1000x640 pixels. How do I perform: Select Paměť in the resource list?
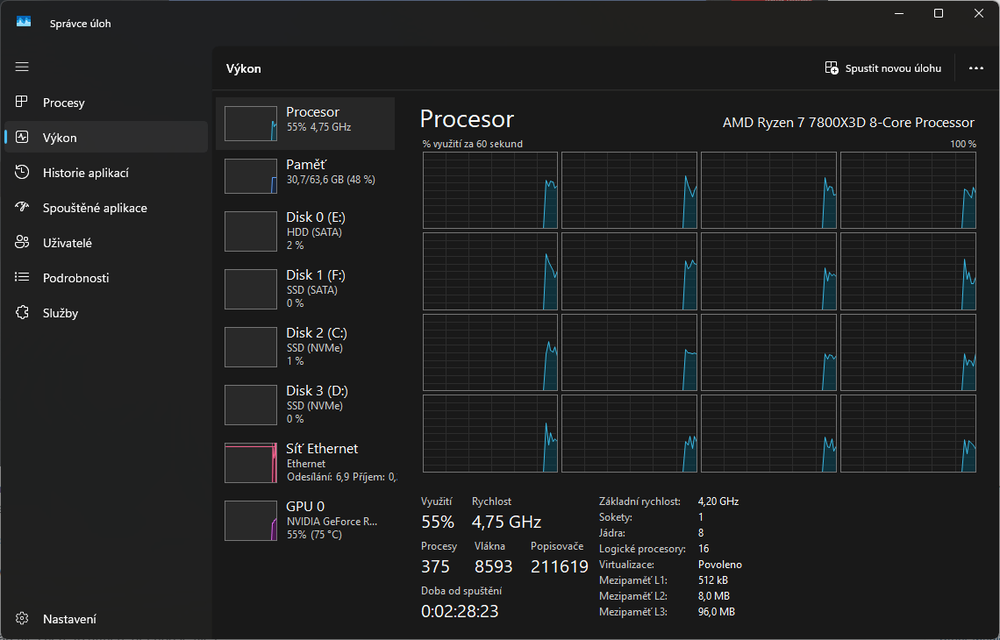[x=305, y=172]
